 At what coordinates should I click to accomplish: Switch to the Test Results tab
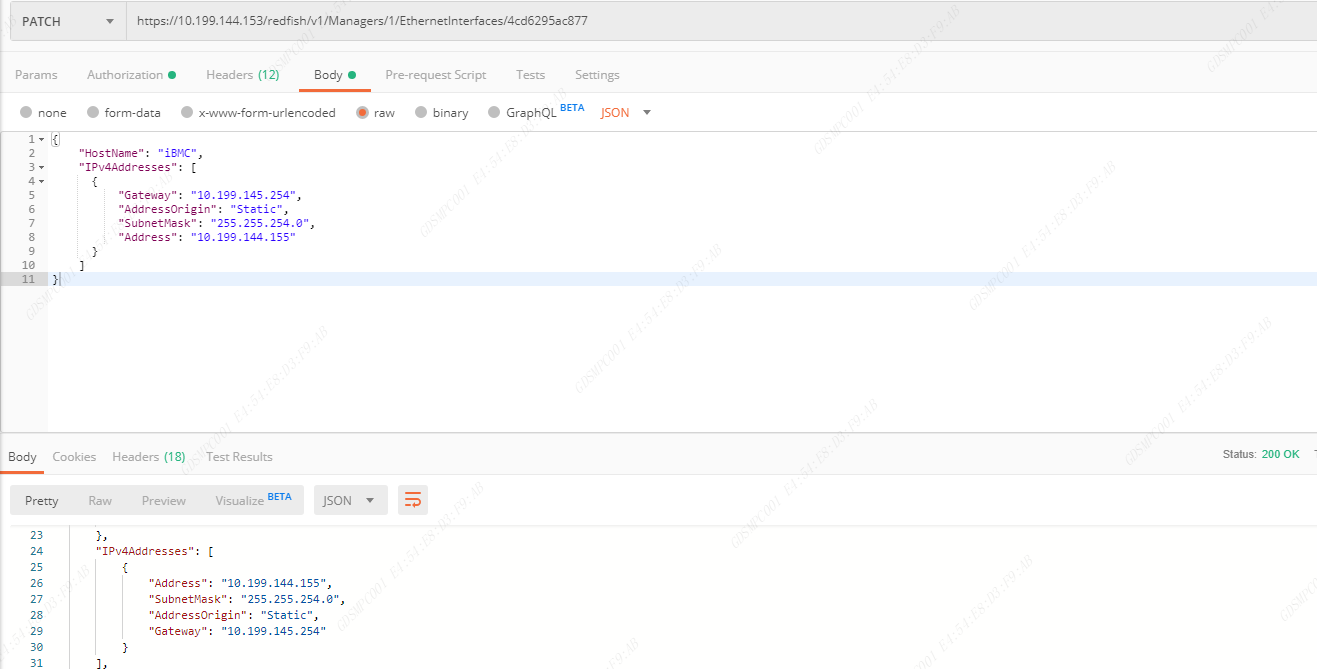239,457
